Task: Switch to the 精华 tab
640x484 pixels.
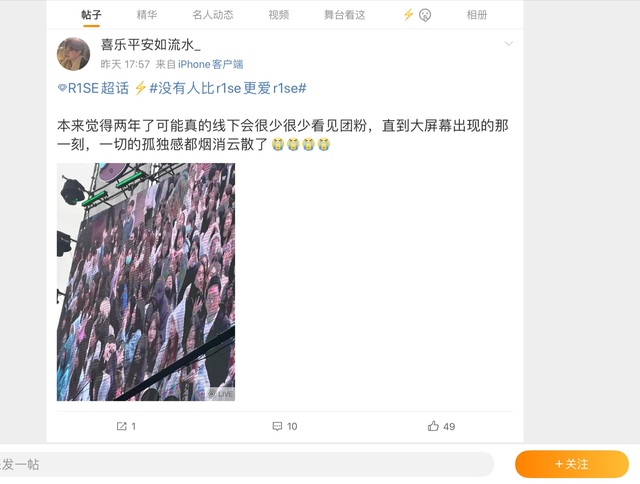Action: pos(147,15)
